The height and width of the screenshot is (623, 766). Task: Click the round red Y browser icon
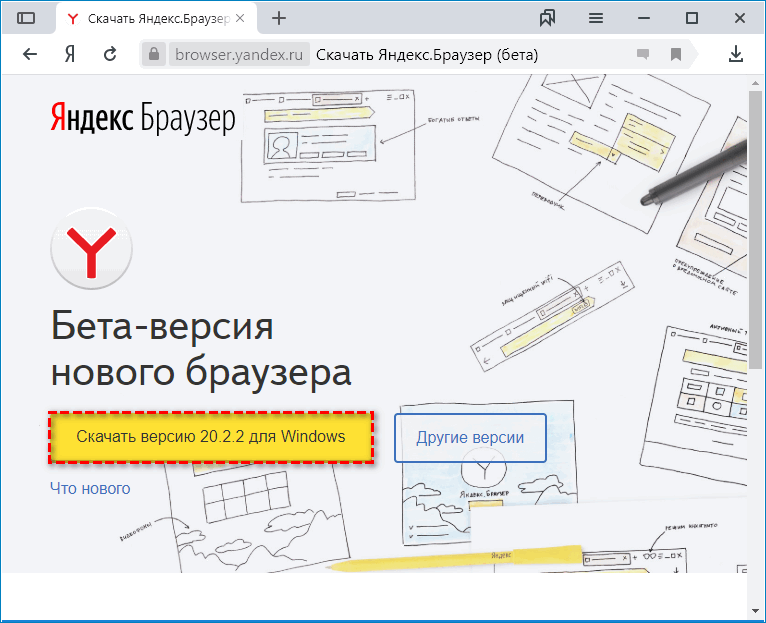[91, 249]
